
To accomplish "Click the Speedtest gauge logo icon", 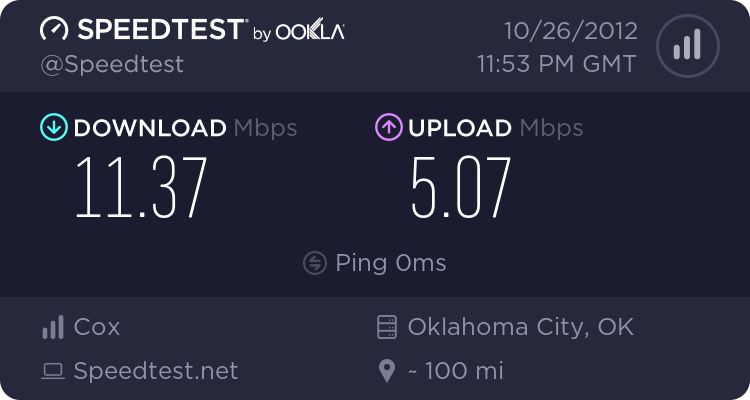I will (x=54, y=31).
